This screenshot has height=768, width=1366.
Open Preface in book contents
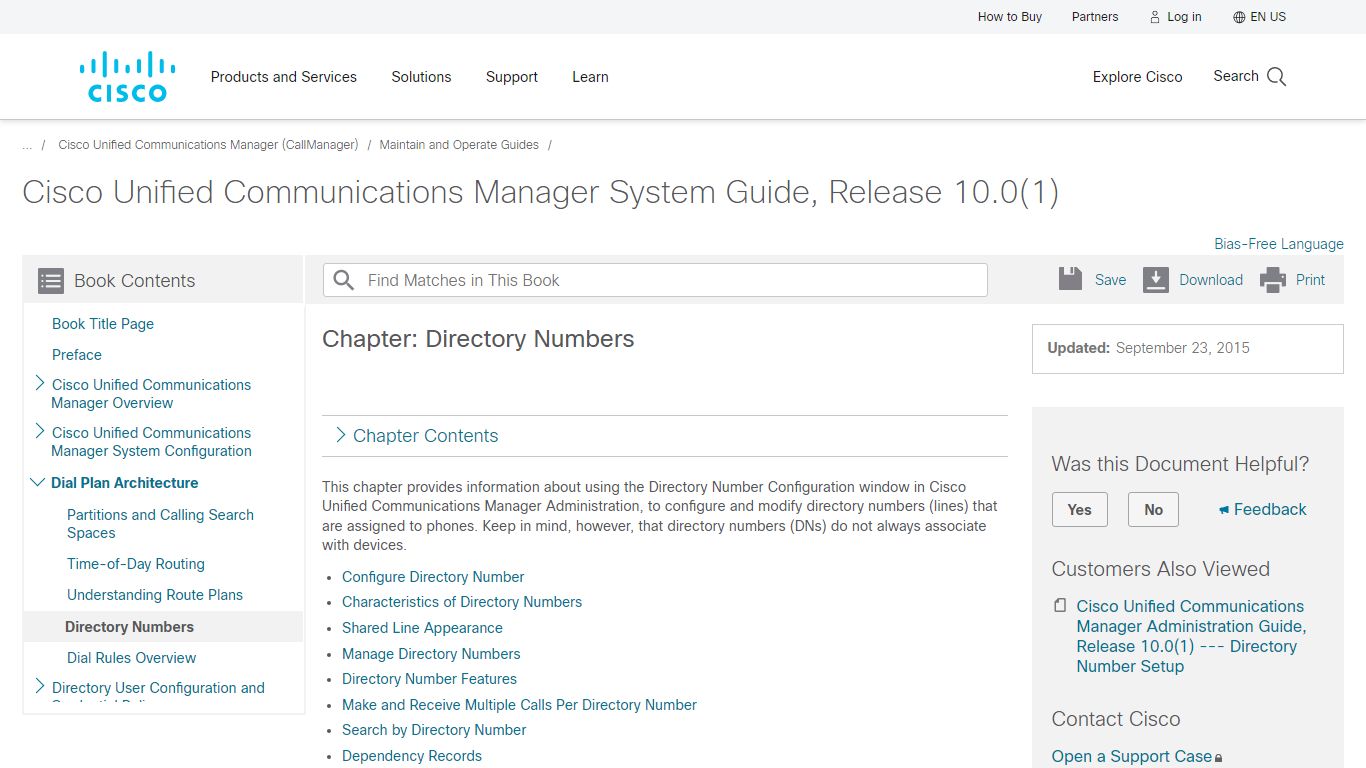(x=77, y=355)
